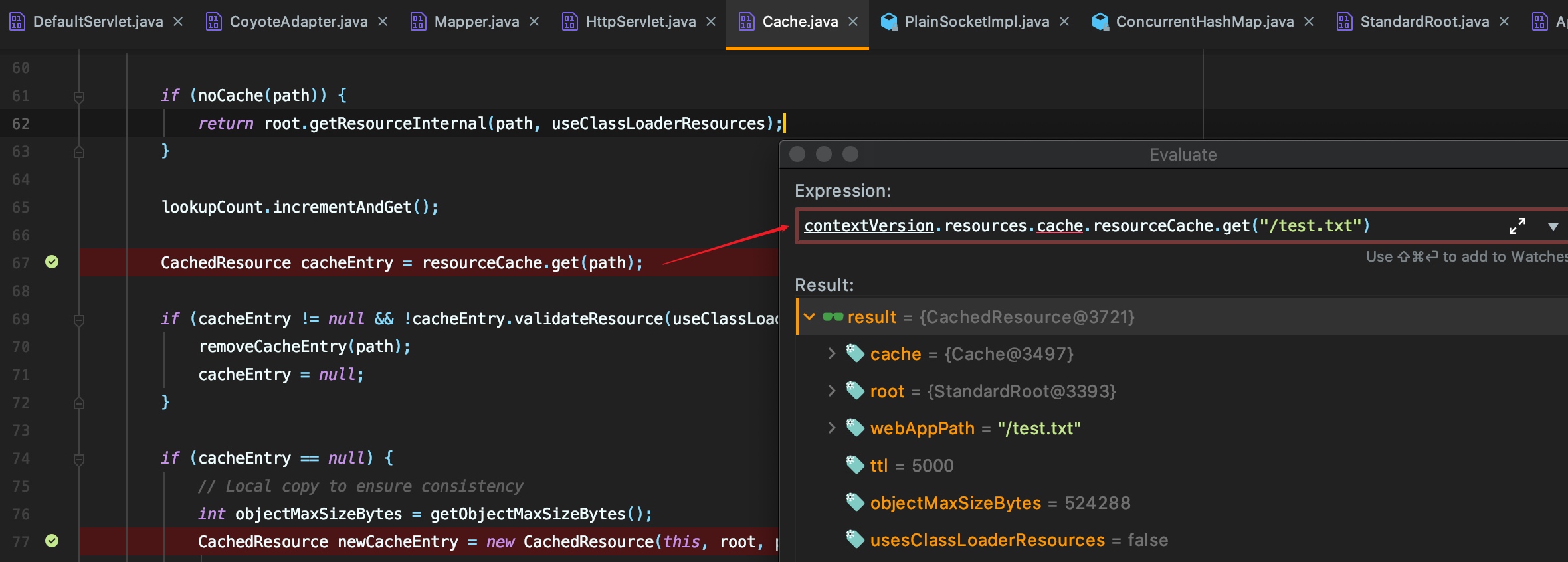Switch to the DefaultServlet.java tab

pos(98,22)
